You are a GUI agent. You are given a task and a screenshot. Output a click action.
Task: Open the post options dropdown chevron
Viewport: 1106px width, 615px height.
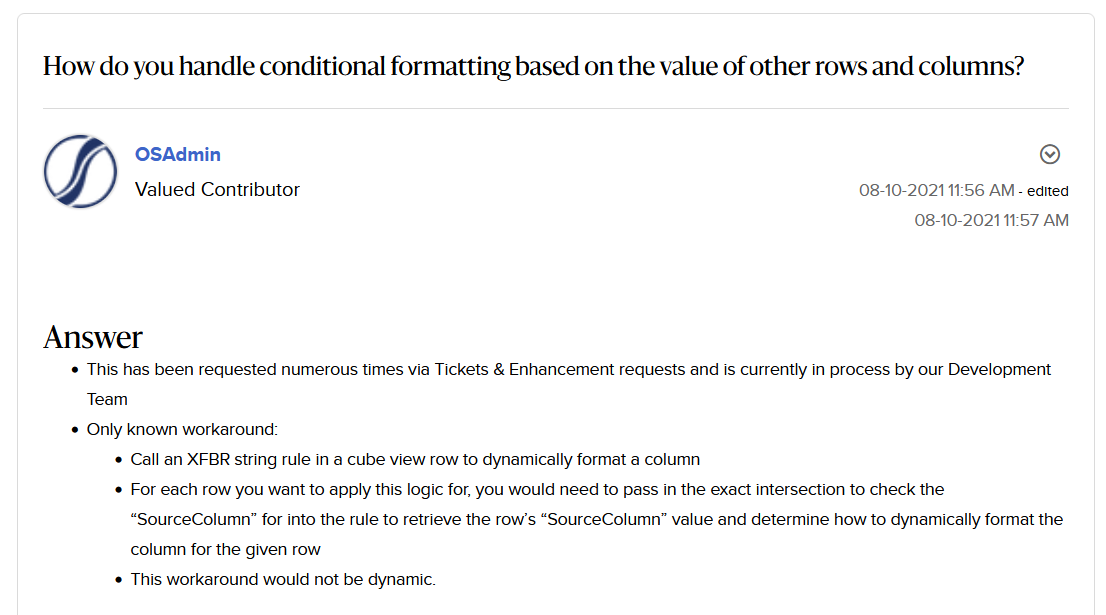[x=1050, y=154]
